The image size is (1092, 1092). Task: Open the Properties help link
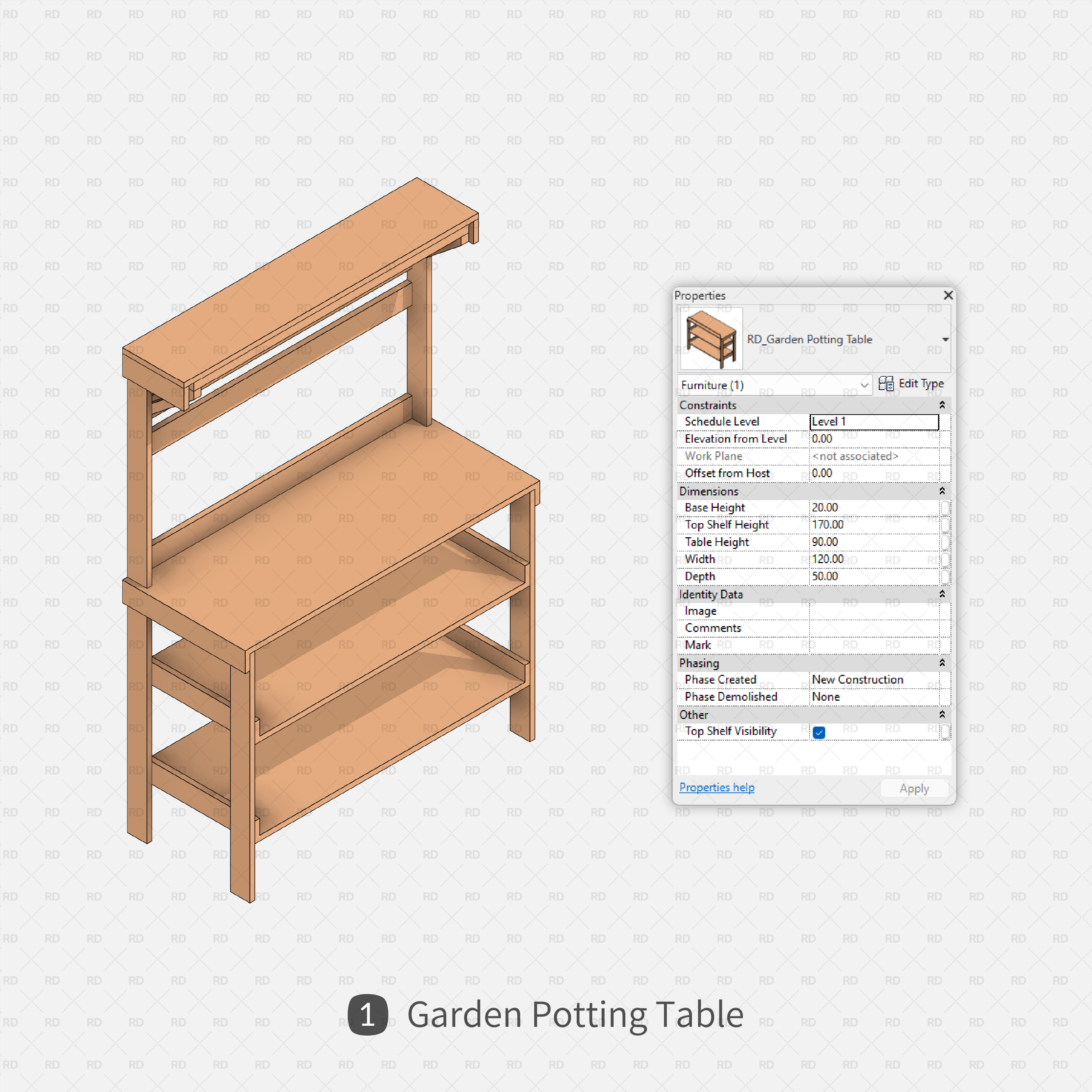(716, 787)
